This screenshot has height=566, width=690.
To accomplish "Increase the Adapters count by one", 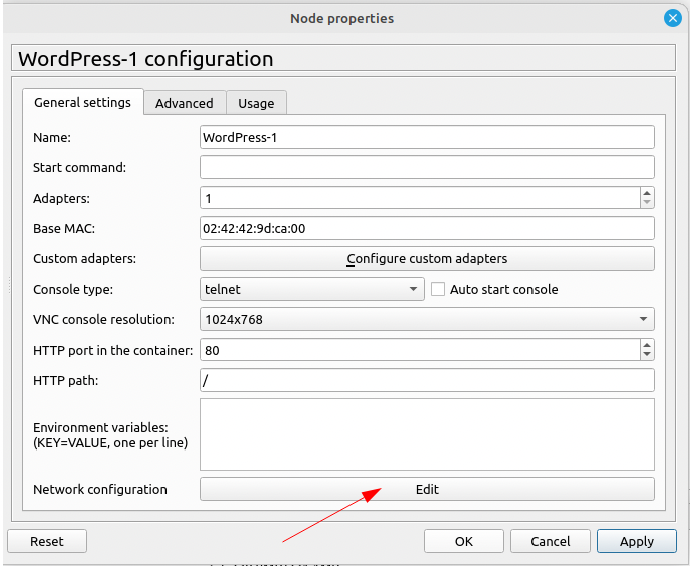I will 647,193.
